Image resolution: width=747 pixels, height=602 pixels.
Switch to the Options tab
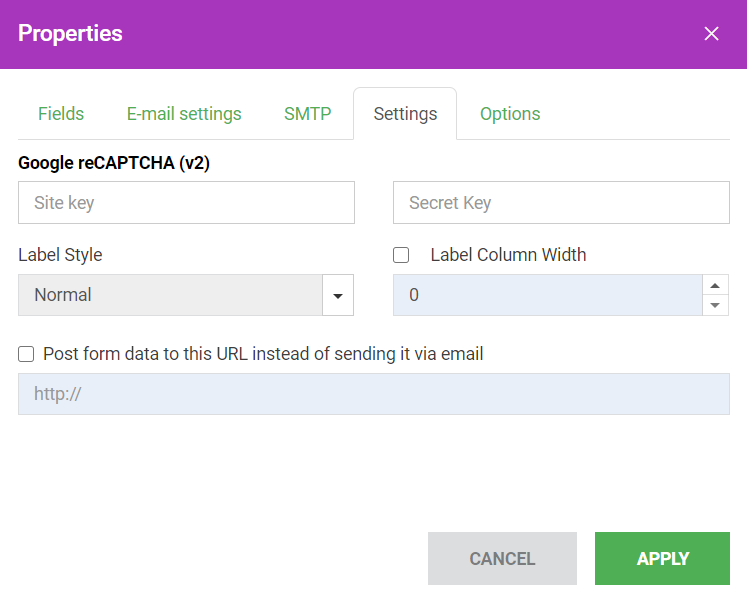[x=510, y=114]
